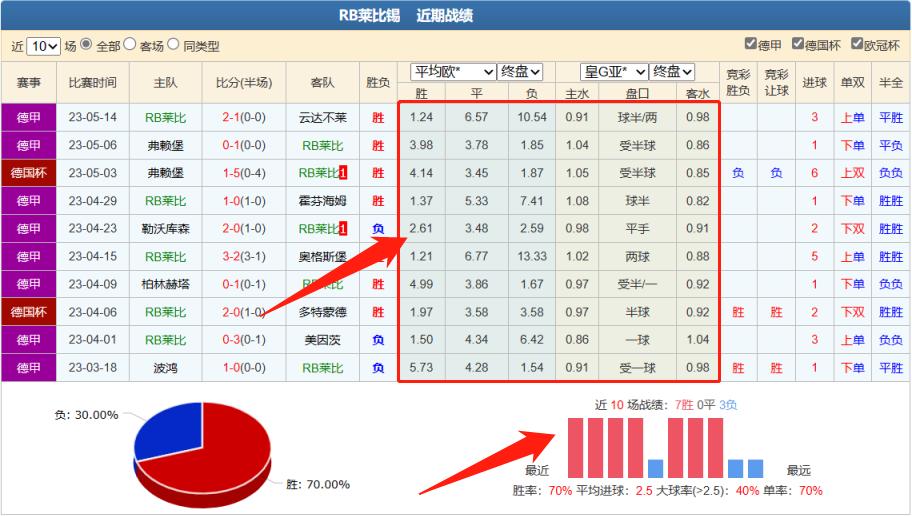Click red card badge in 23-05-03 row
This screenshot has width=912, height=516.
tap(343, 173)
